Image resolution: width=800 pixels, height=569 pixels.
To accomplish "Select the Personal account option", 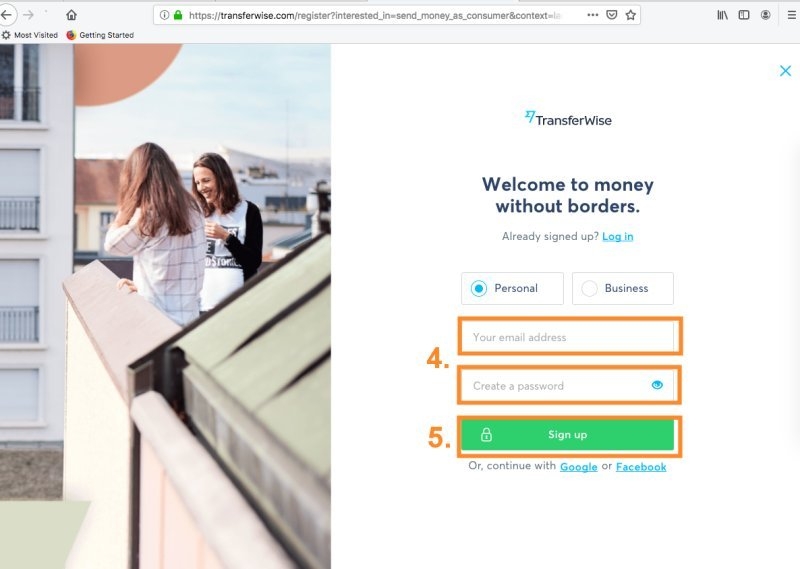I will [x=512, y=288].
